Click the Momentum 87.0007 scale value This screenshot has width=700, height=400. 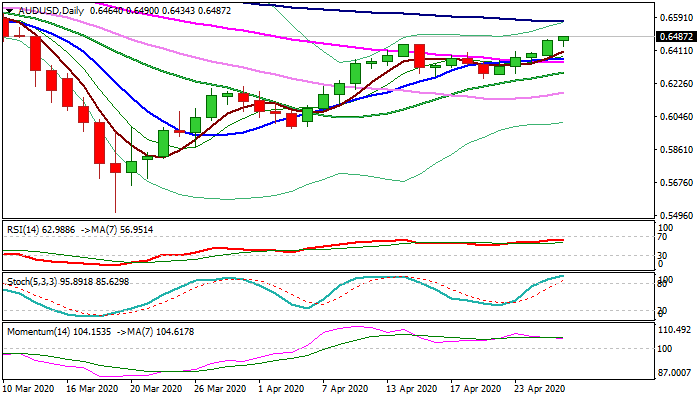pos(676,372)
